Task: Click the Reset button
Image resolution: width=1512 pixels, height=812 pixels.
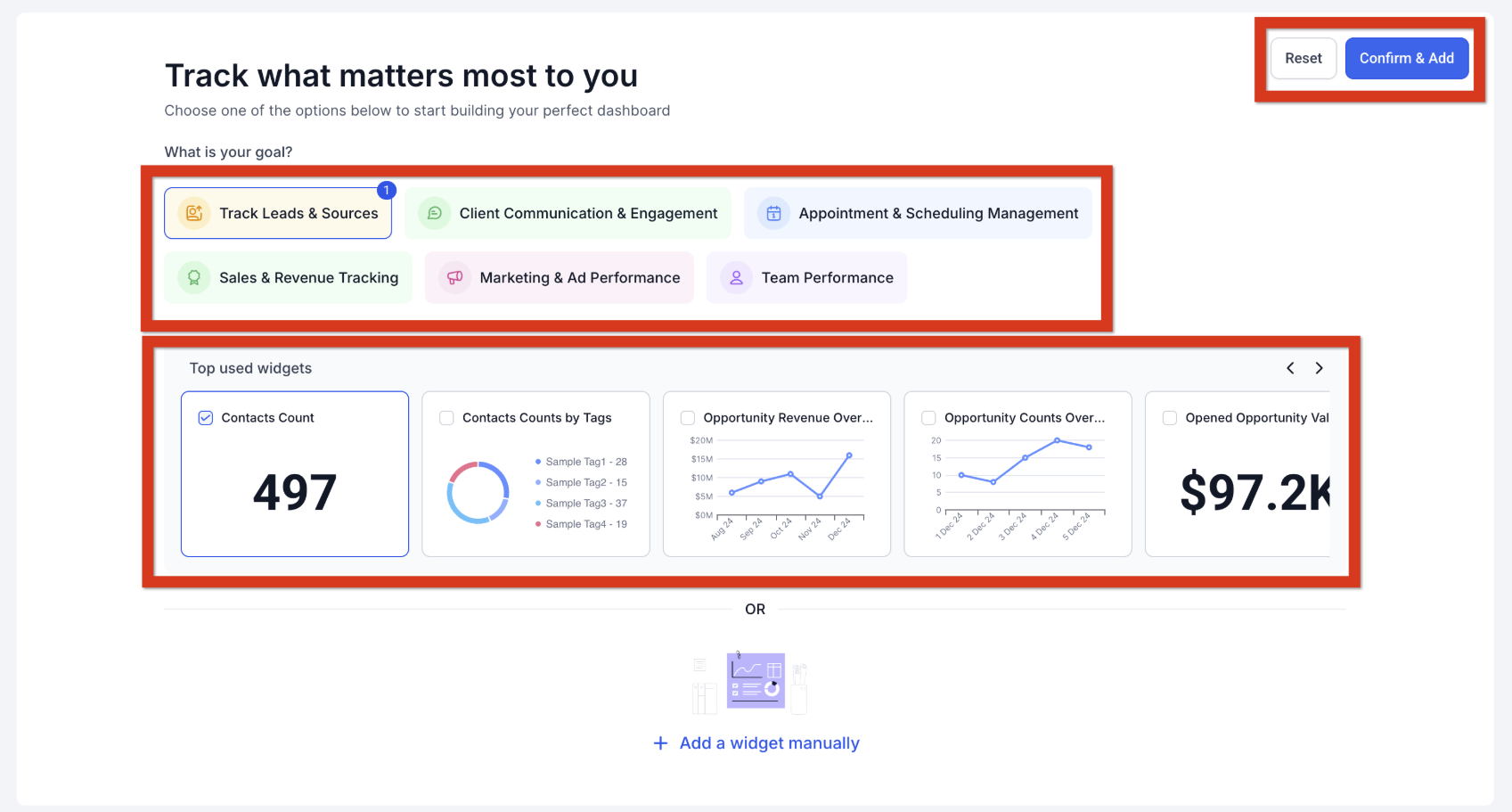Action: [1303, 58]
